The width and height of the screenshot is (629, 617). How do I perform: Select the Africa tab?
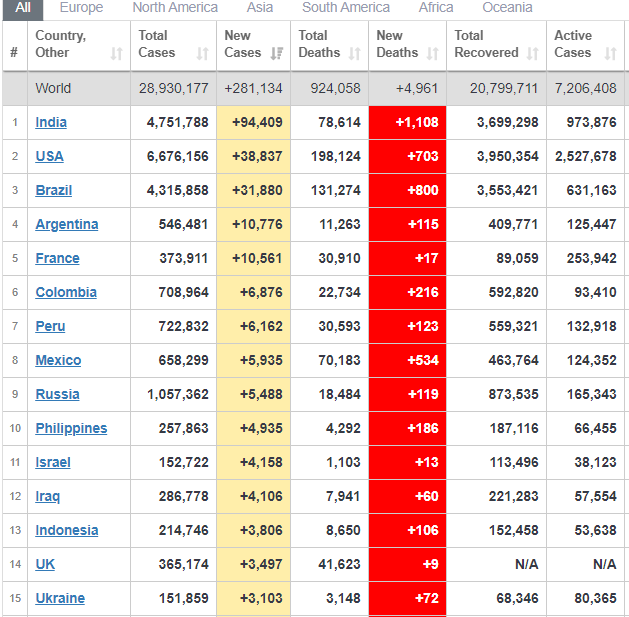click(x=436, y=8)
